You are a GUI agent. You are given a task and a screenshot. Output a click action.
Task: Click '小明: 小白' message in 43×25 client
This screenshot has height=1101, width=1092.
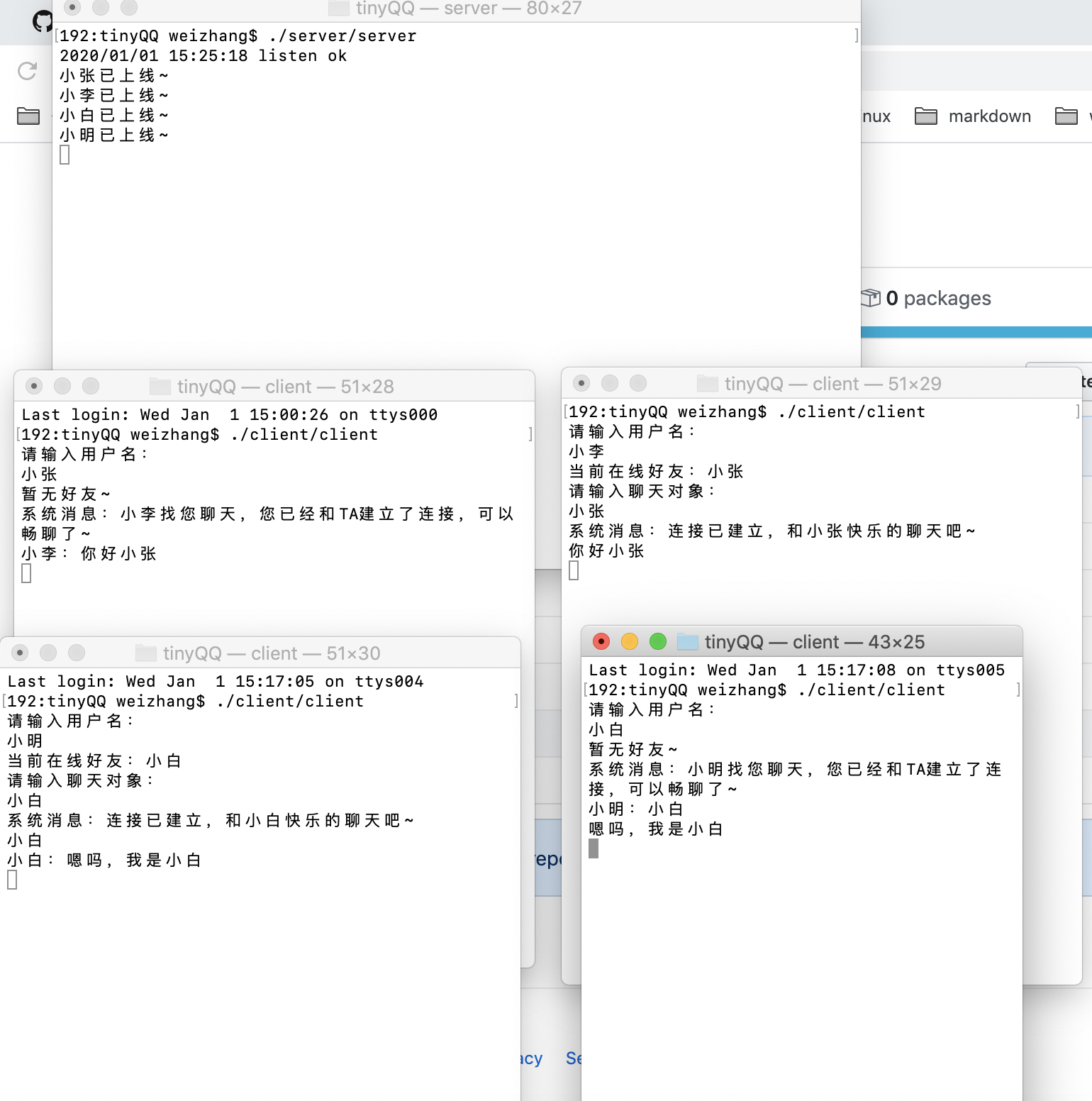pos(636,809)
